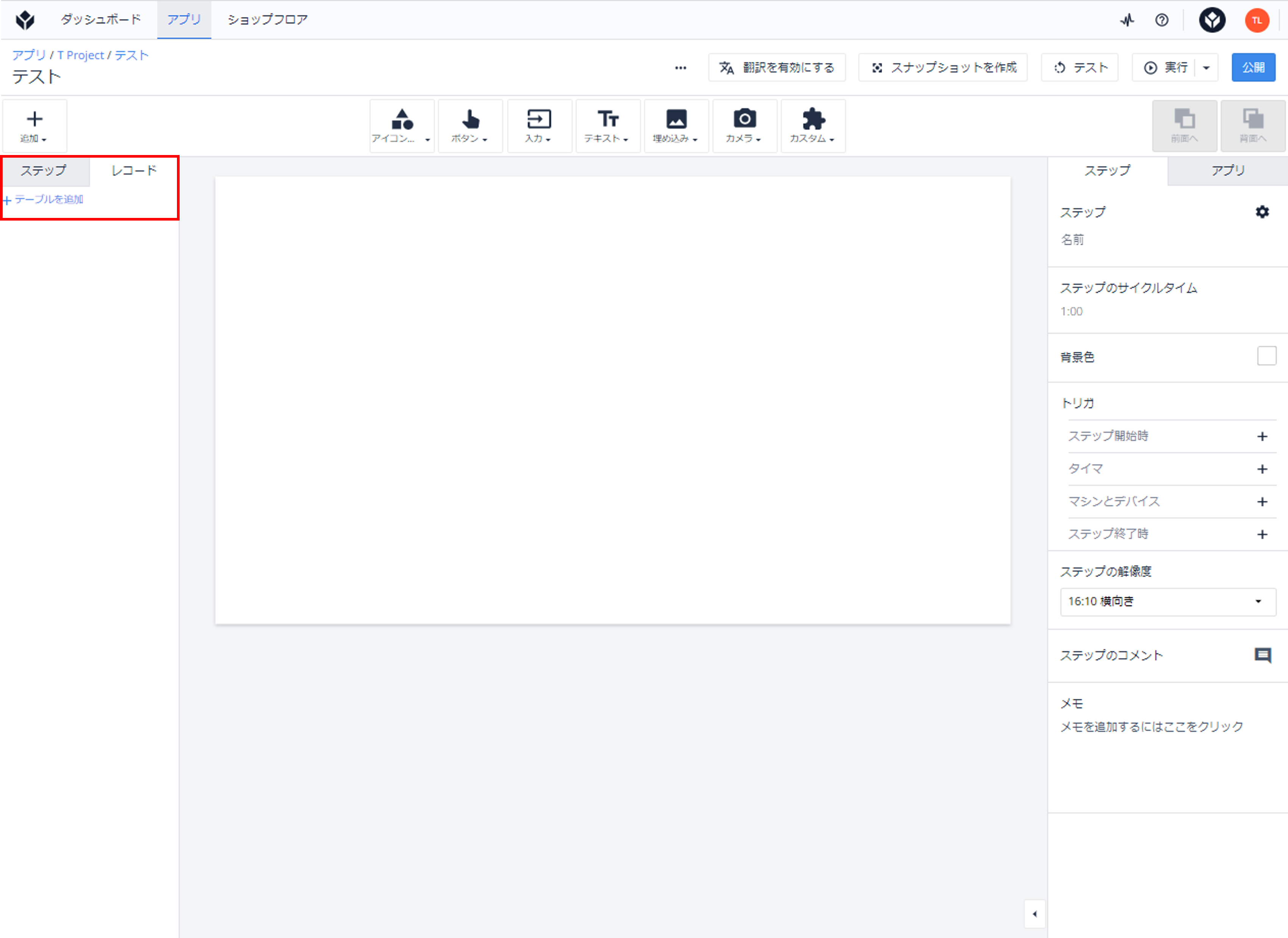Open the 背景色 color swatch
Viewport: 1288px width, 938px height.
1266,356
